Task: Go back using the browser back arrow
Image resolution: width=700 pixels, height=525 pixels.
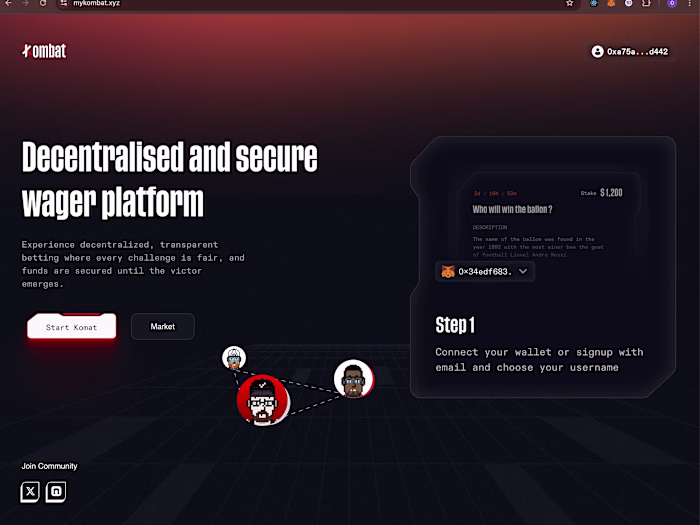Action: coord(8,3)
